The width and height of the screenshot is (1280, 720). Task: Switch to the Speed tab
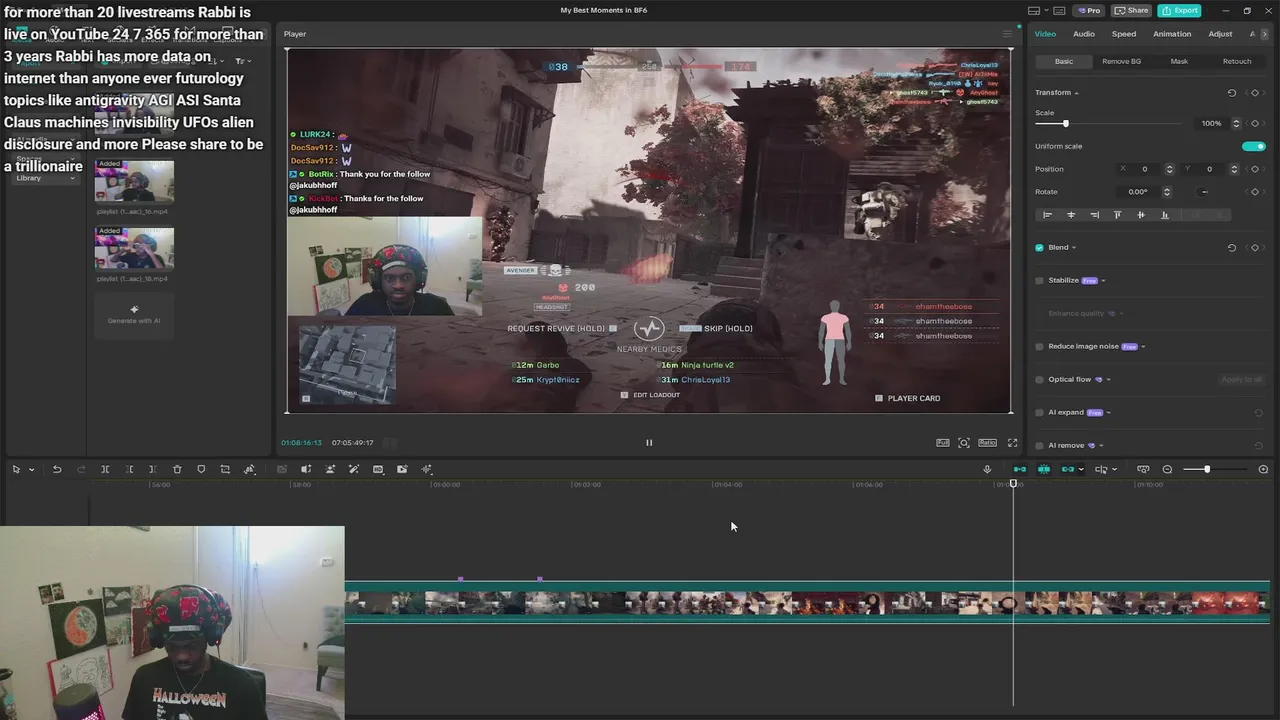[x=1124, y=34]
